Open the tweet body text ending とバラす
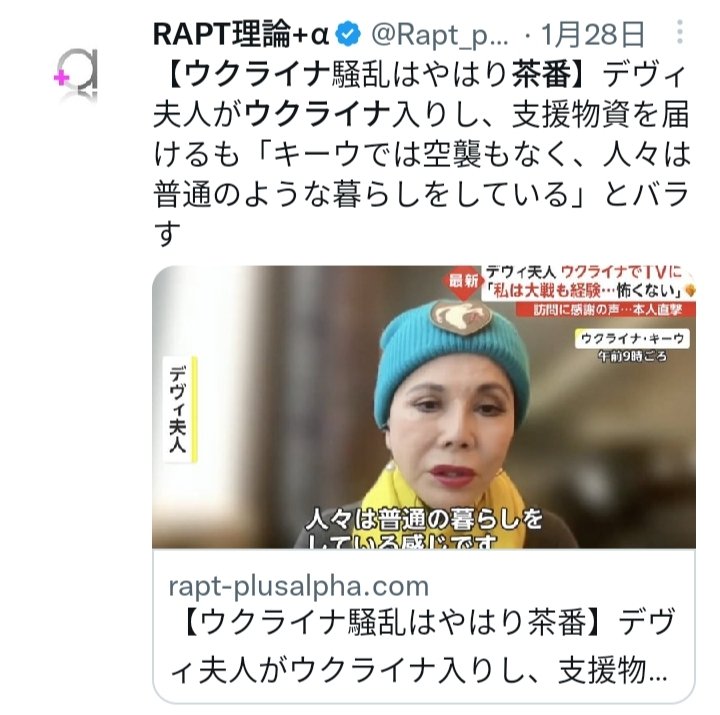 tap(422, 154)
